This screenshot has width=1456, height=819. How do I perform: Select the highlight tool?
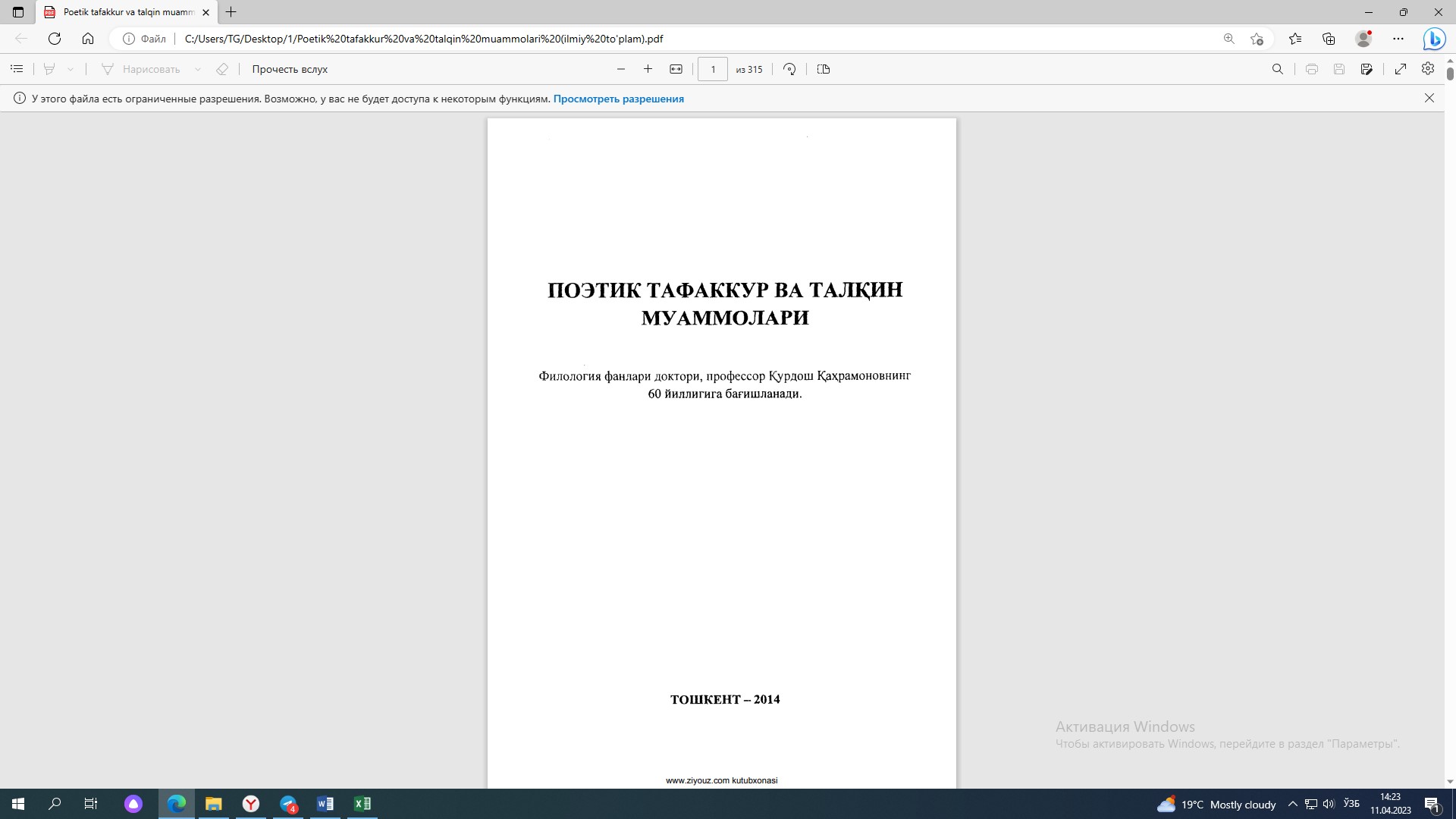[49, 69]
